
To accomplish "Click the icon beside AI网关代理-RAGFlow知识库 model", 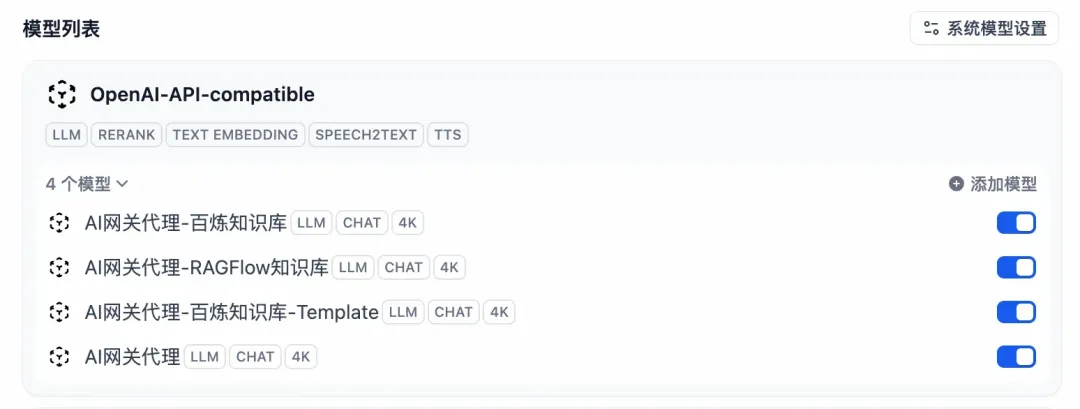I will click(x=59, y=267).
